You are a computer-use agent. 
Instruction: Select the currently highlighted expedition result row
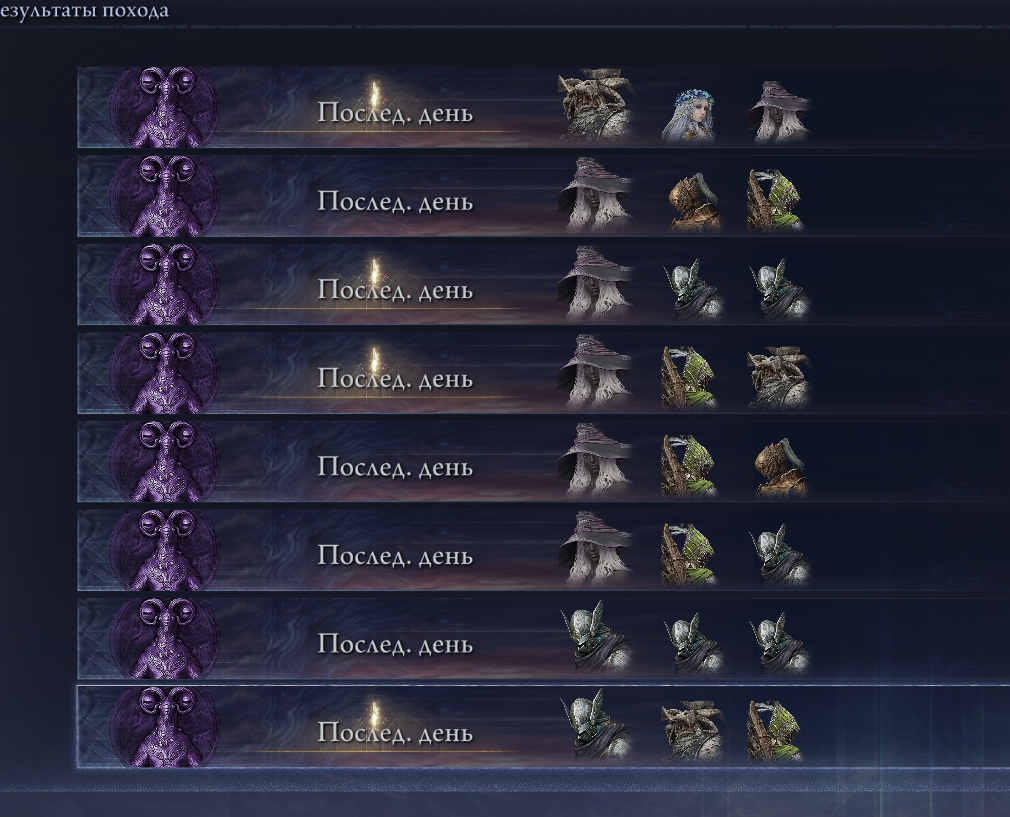[544, 727]
